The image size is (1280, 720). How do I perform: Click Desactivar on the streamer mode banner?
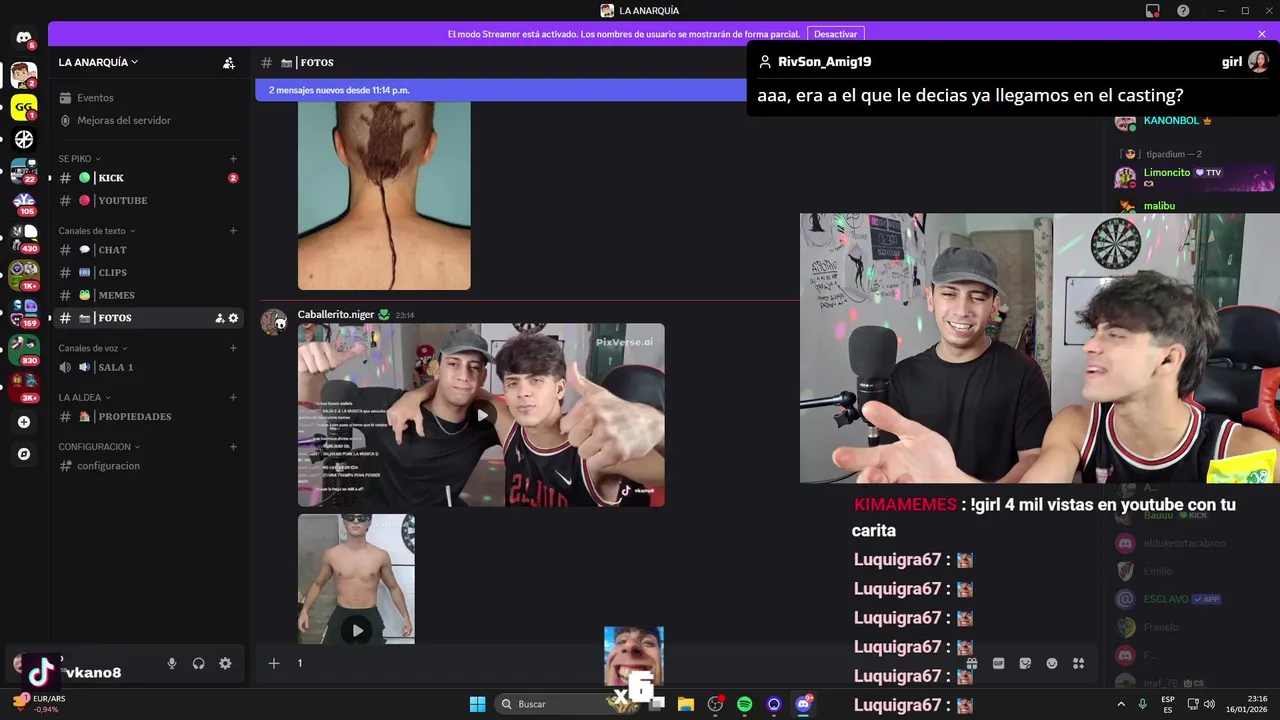pos(835,34)
